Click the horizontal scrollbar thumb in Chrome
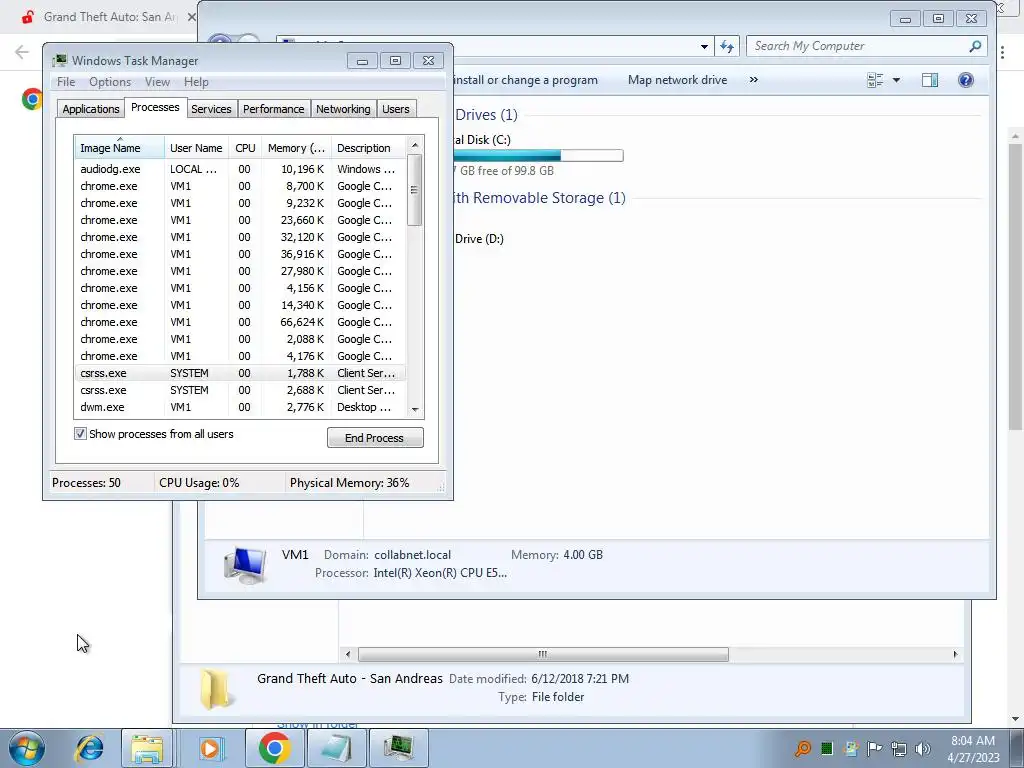The height and width of the screenshot is (768, 1024). (x=543, y=654)
